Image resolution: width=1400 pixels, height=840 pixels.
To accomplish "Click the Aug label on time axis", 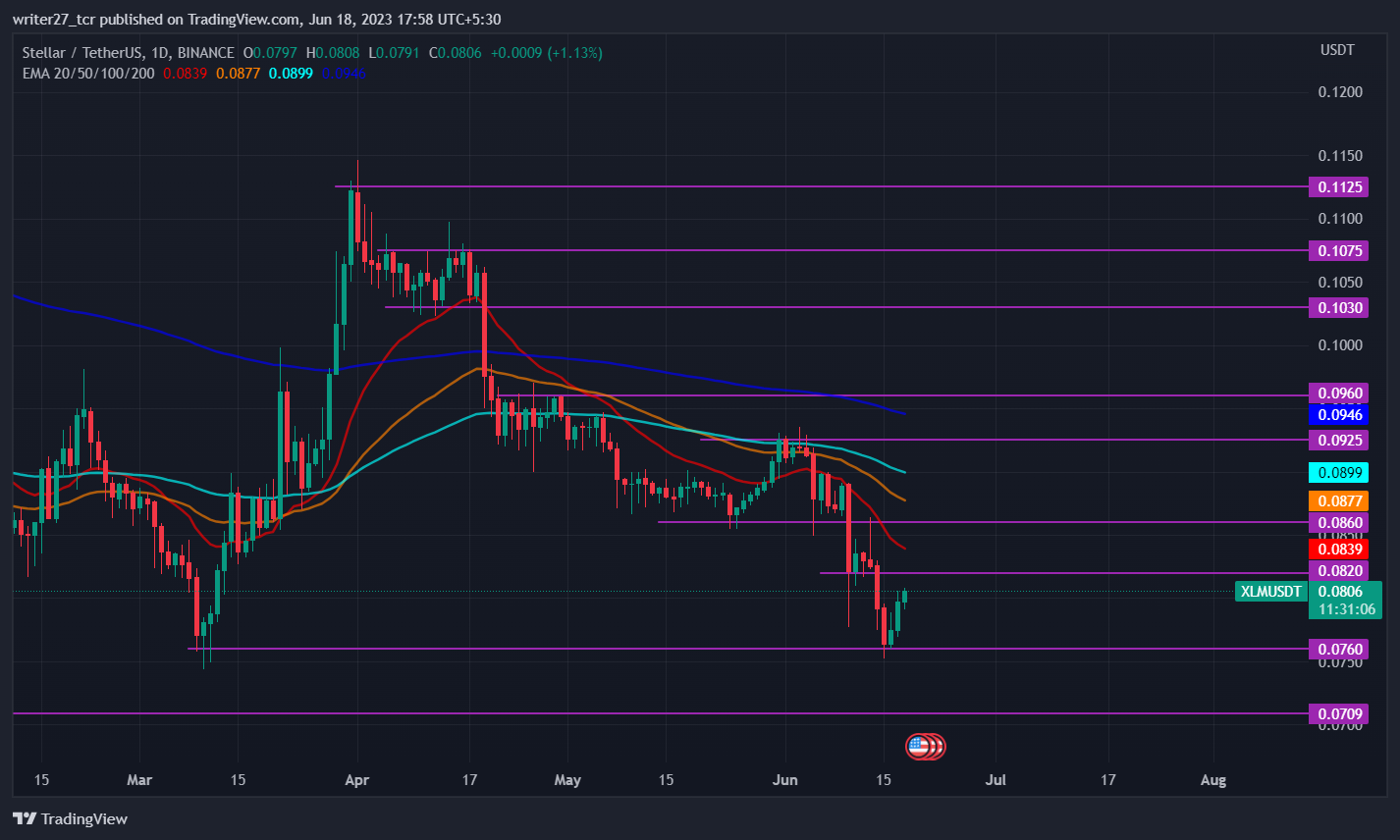I will 1213,780.
